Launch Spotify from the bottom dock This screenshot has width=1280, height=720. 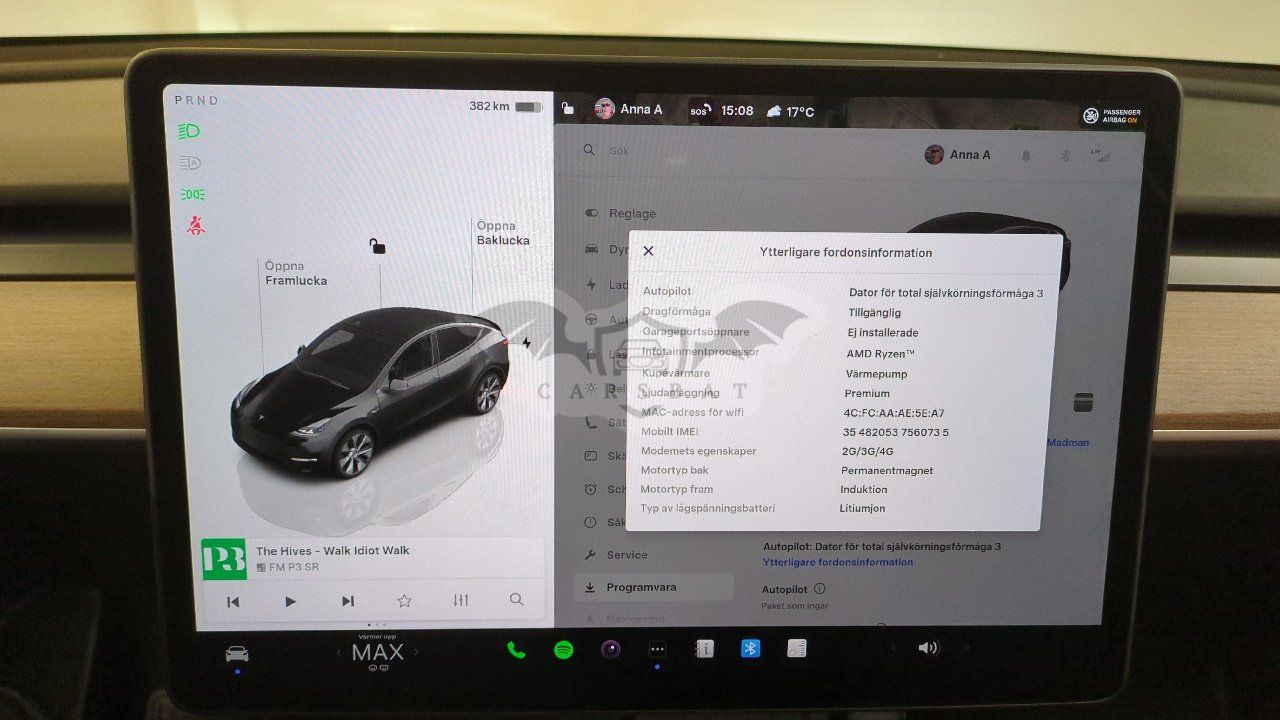(564, 649)
